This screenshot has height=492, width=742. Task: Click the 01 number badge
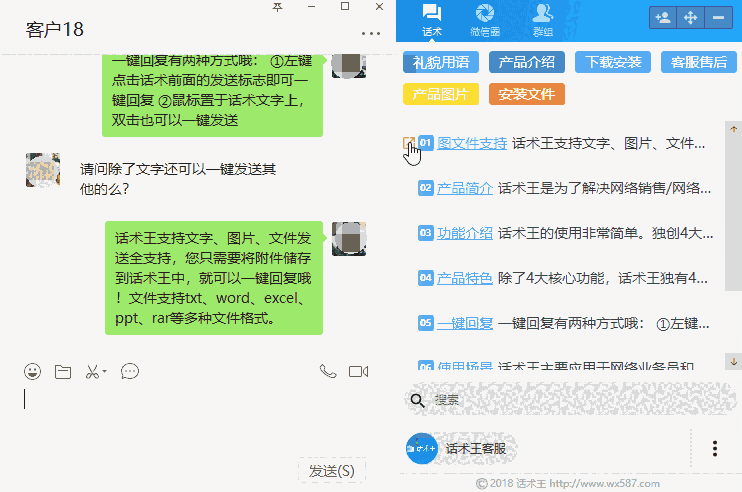[x=425, y=142]
